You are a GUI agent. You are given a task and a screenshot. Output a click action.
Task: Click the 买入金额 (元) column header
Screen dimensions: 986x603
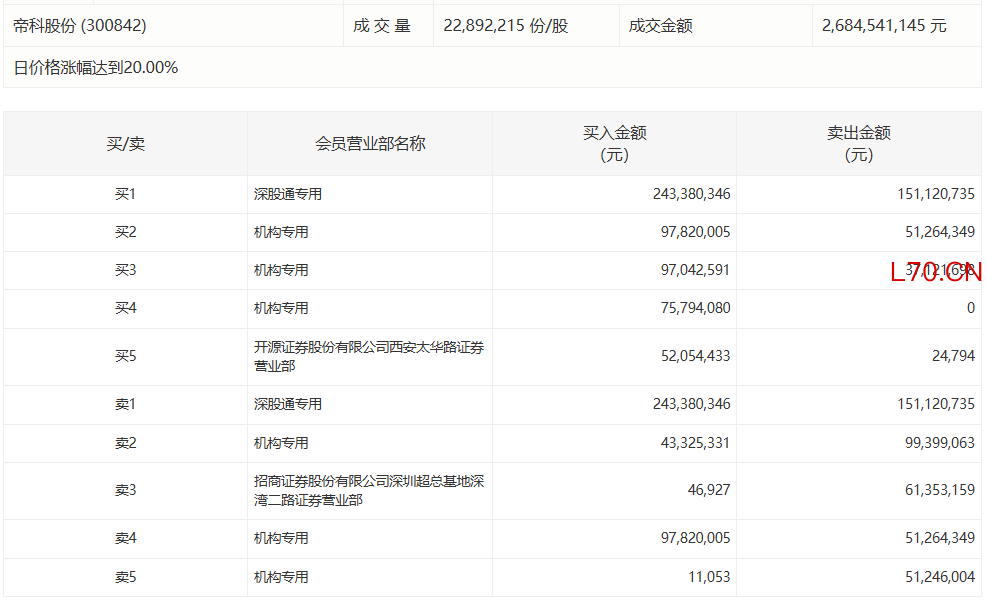tap(614, 144)
